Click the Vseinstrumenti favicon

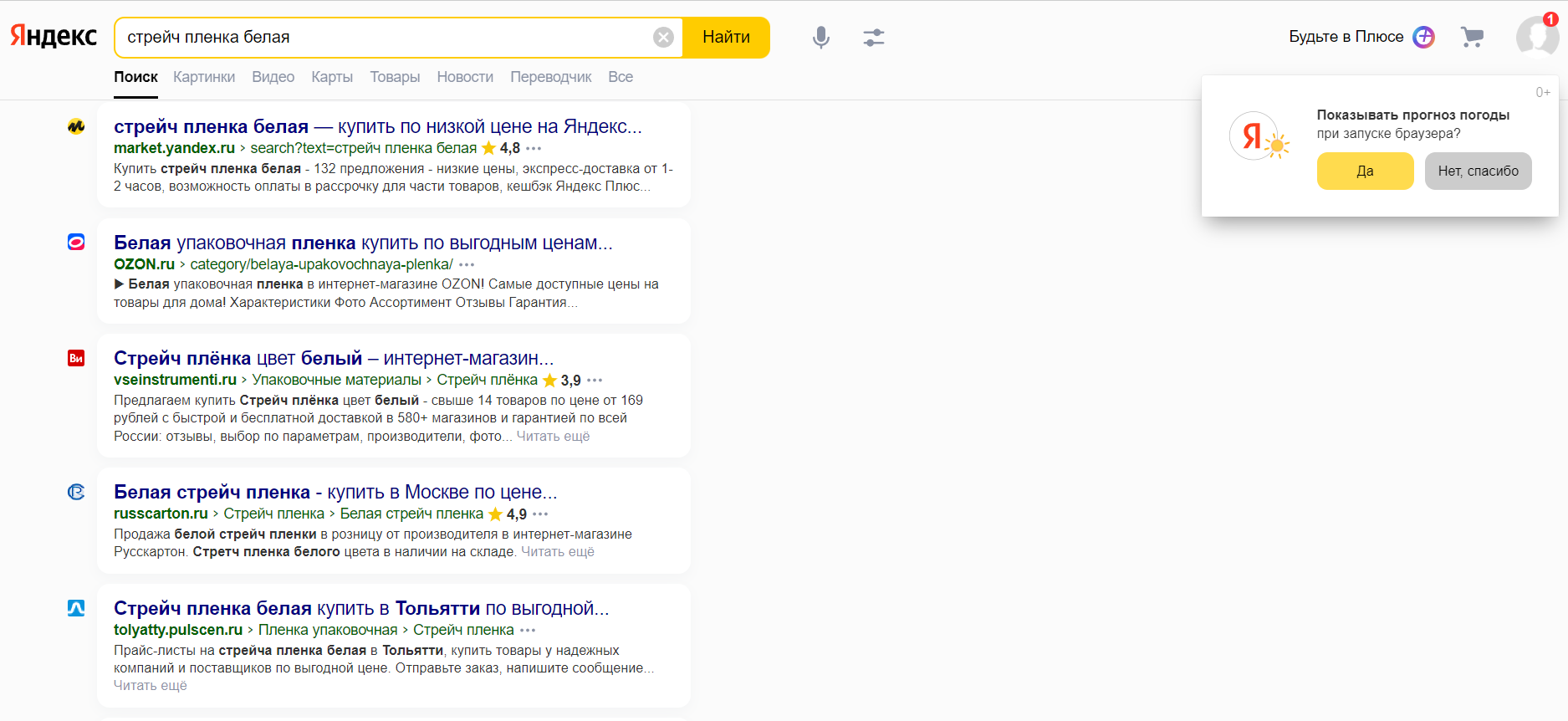(76, 358)
